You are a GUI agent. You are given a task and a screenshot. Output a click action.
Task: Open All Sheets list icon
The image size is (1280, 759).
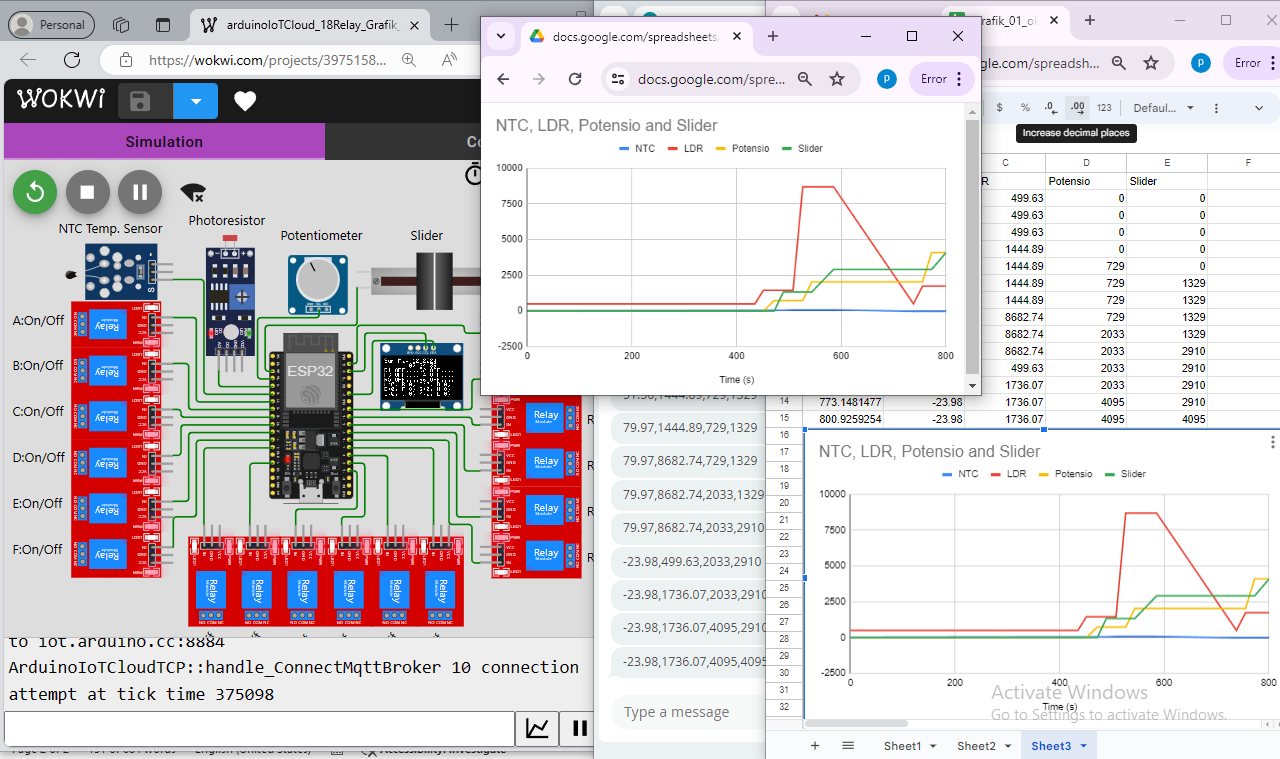pyautogui.click(x=848, y=746)
